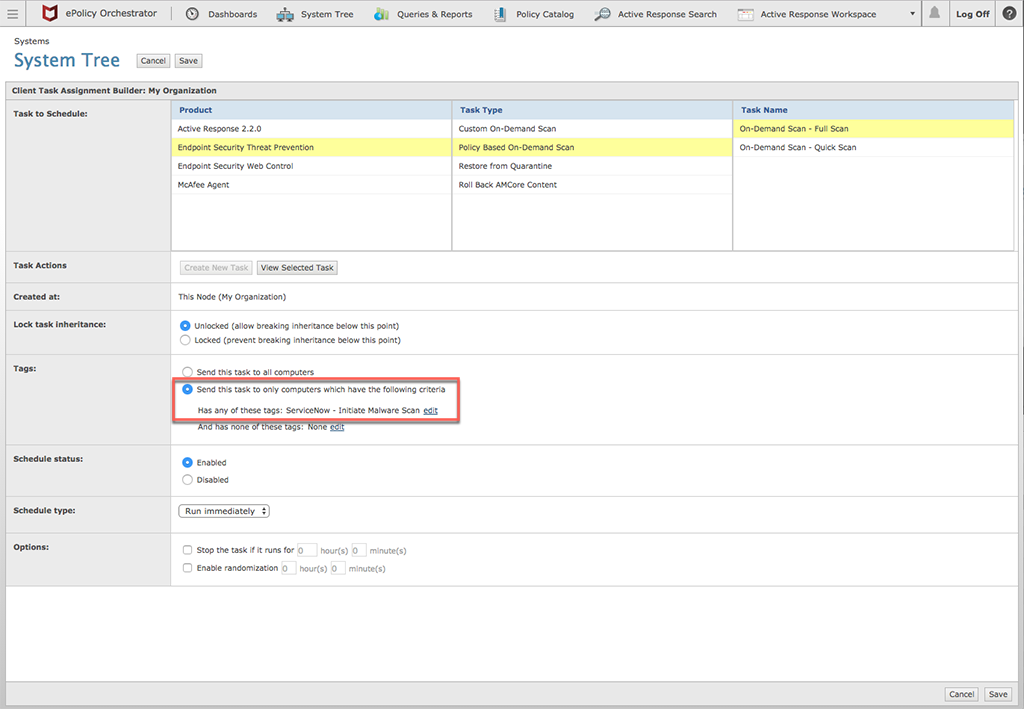The image size is (1024, 709).
Task: Click the stop task minute(s) field
Action: pos(359,550)
